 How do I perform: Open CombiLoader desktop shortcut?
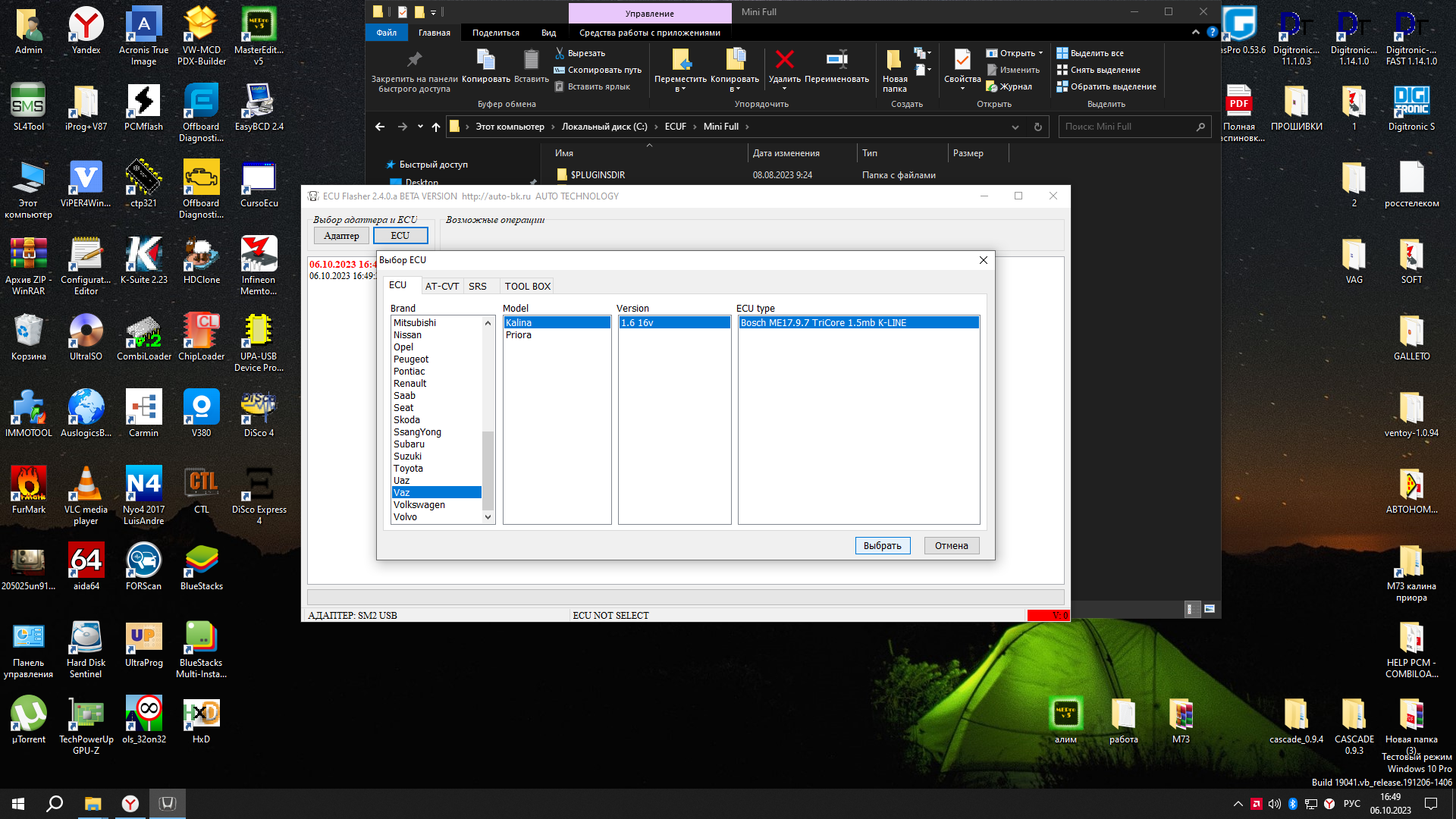pos(143,331)
